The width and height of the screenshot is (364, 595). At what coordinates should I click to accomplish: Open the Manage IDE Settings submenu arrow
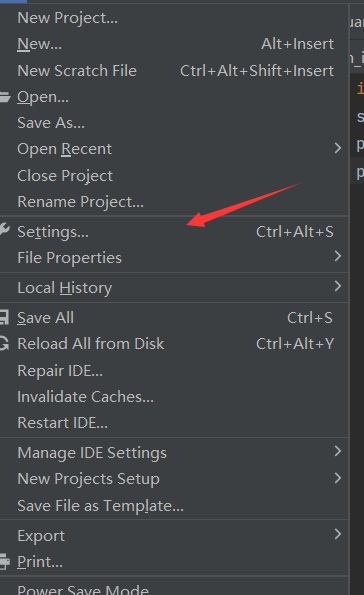coord(337,451)
